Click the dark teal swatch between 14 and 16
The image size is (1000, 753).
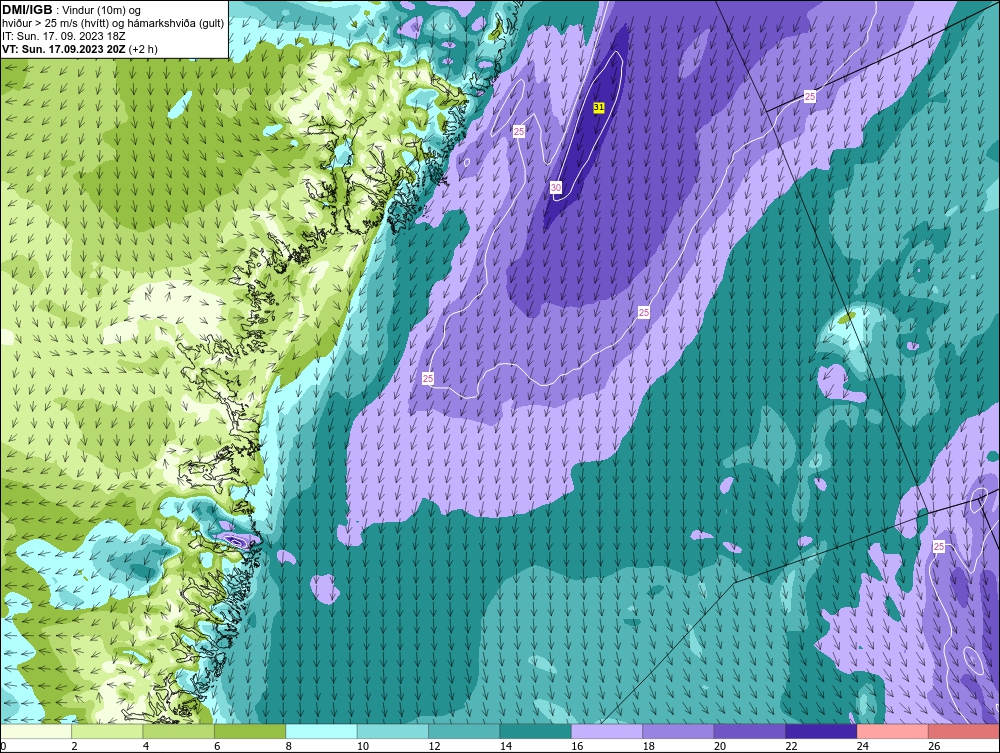tap(536, 731)
